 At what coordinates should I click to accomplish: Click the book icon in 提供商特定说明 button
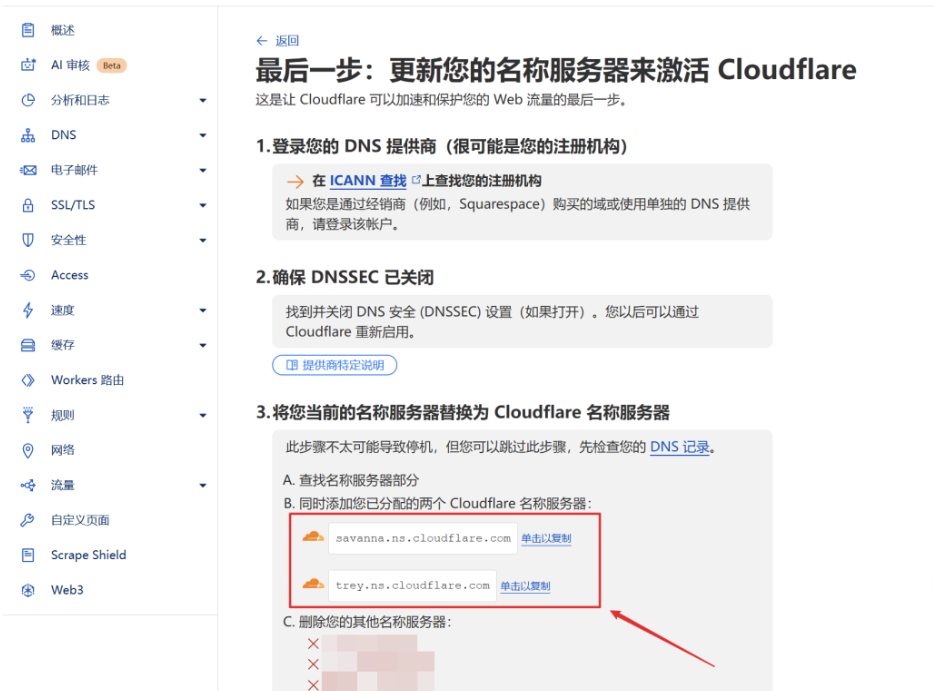click(x=292, y=365)
